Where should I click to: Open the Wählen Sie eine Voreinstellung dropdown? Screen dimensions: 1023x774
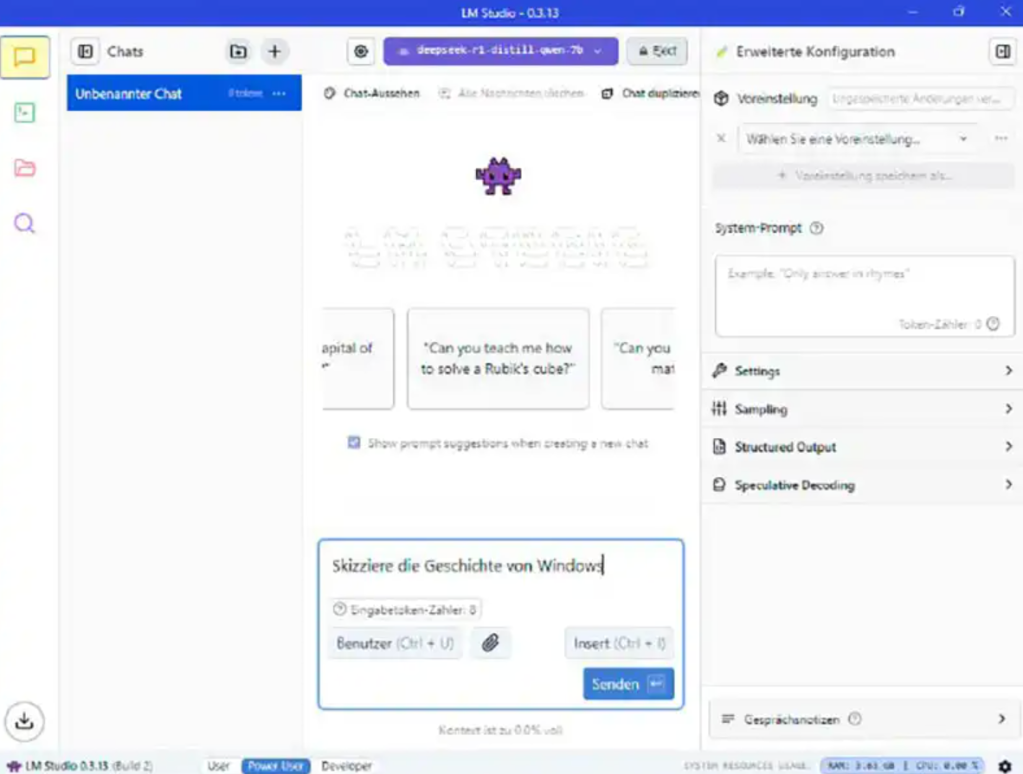[856, 139]
